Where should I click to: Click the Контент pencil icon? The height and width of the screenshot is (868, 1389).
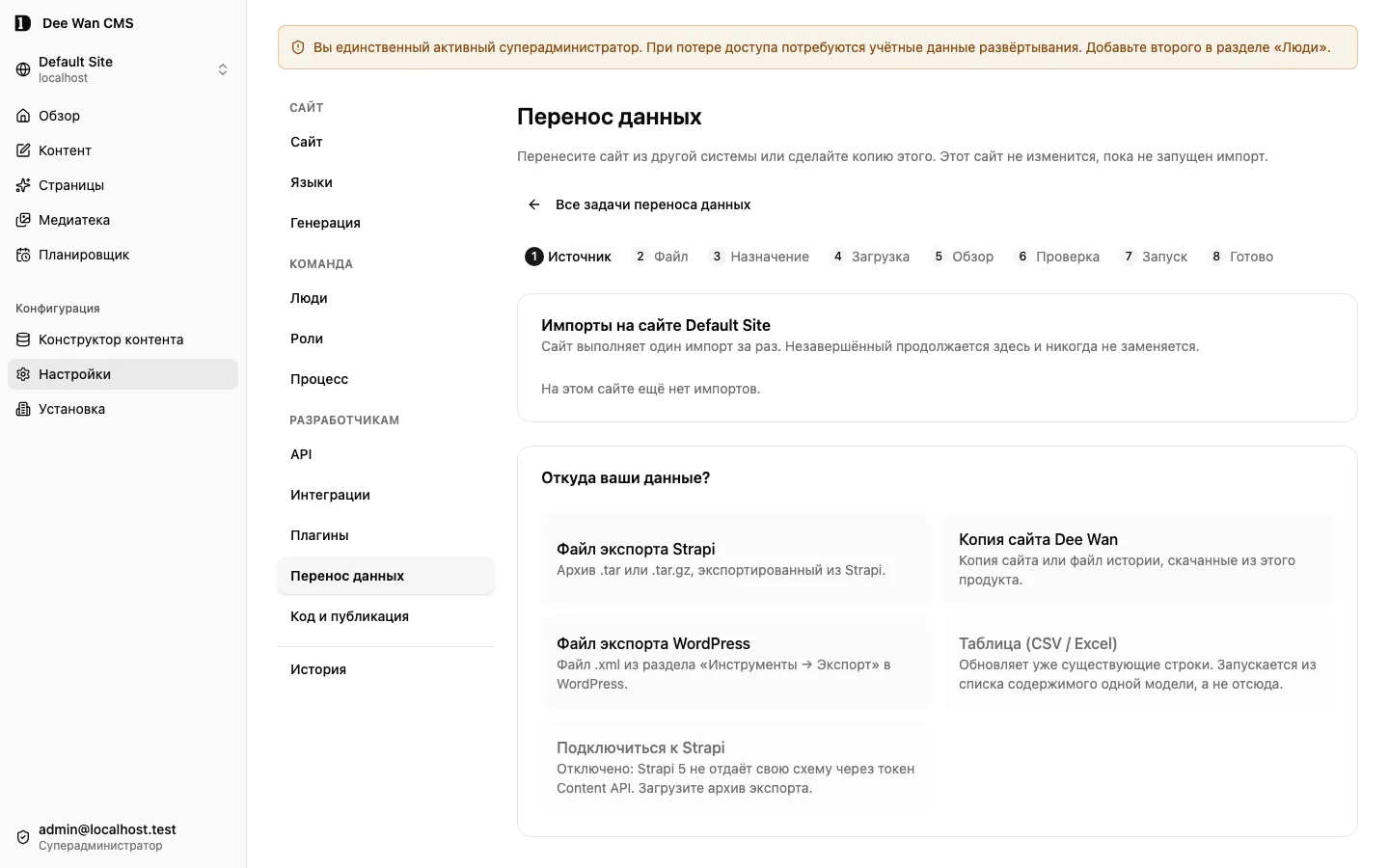tap(23, 150)
